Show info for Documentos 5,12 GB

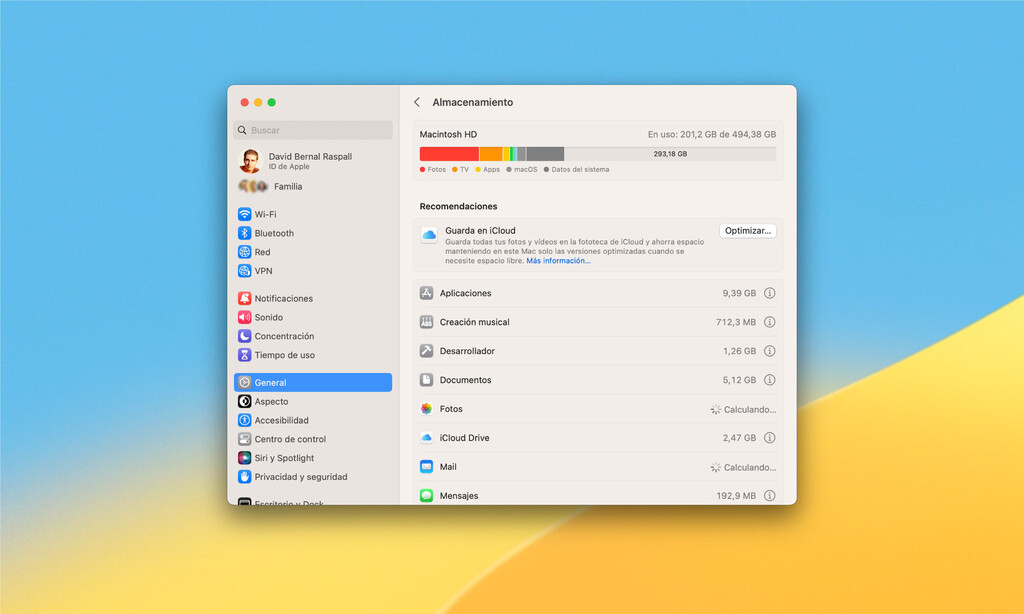[770, 380]
